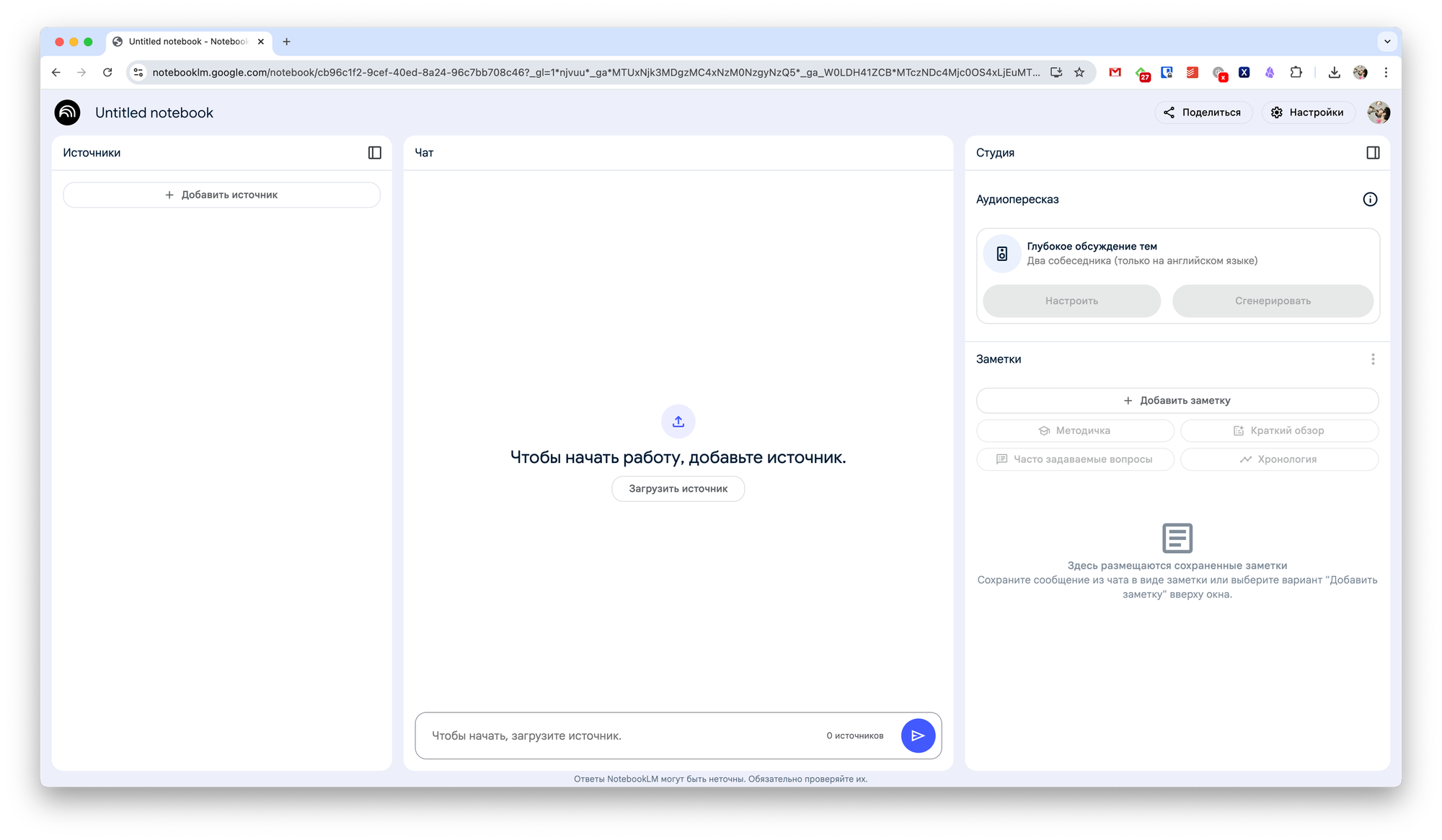Viewport: 1442px width, 840px height.
Task: Collapse the Источники panel with its icon
Action: 374,153
